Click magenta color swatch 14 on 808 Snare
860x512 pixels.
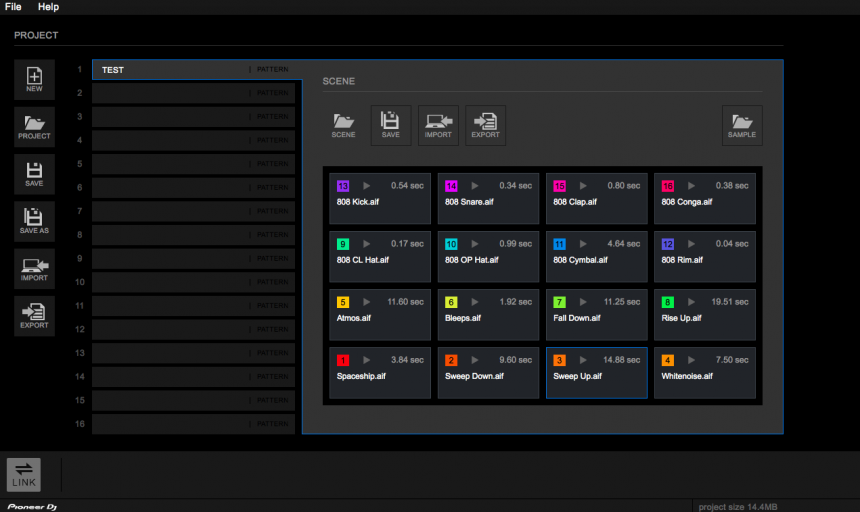pyautogui.click(x=451, y=186)
